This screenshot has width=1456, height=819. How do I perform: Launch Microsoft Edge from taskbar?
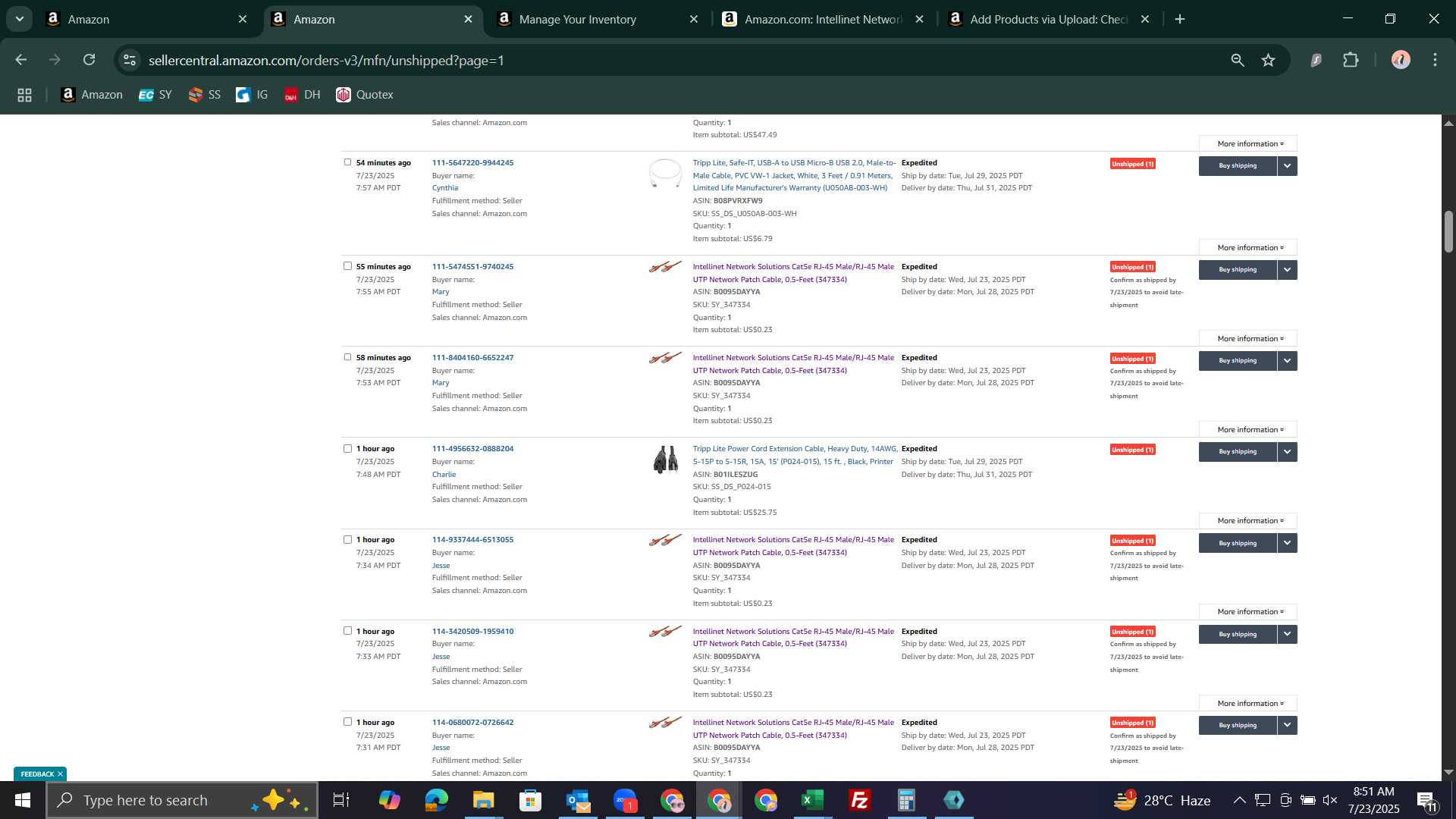(436, 800)
